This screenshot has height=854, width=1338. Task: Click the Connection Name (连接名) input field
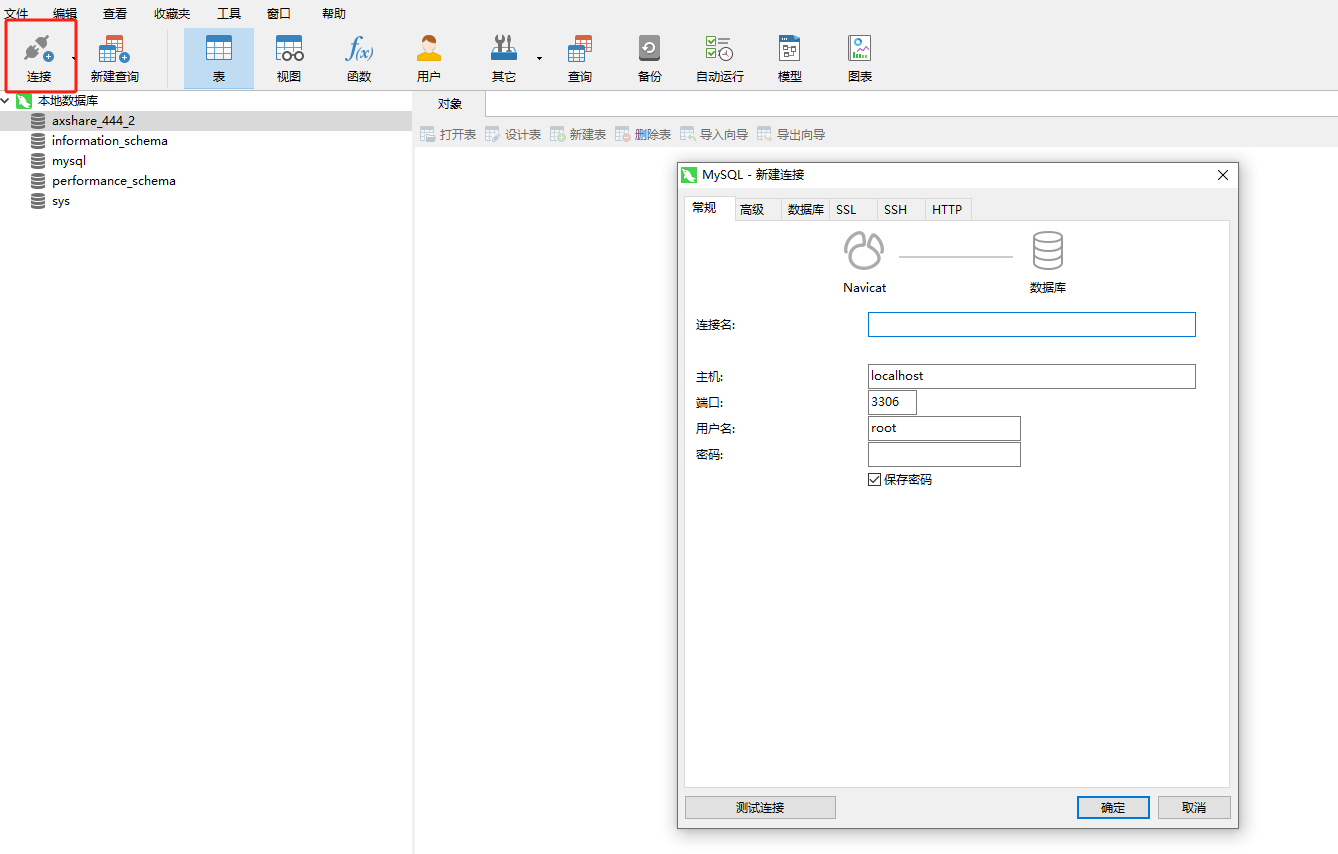tap(1031, 325)
